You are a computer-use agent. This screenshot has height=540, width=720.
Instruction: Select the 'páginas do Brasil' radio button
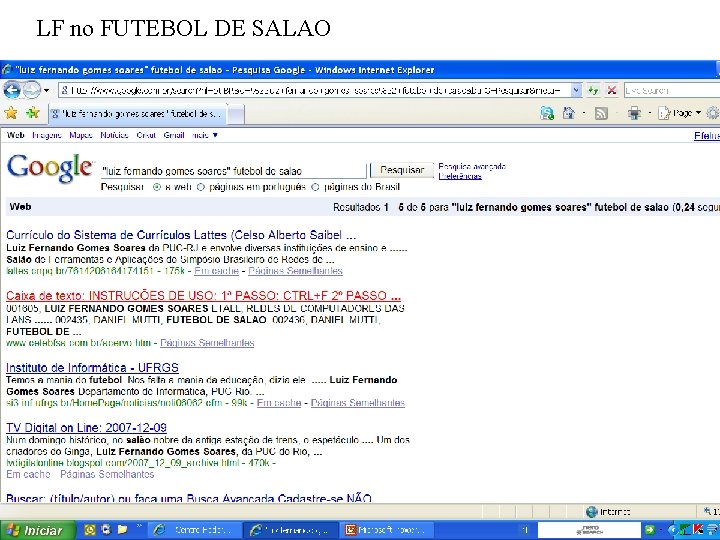tap(315, 187)
